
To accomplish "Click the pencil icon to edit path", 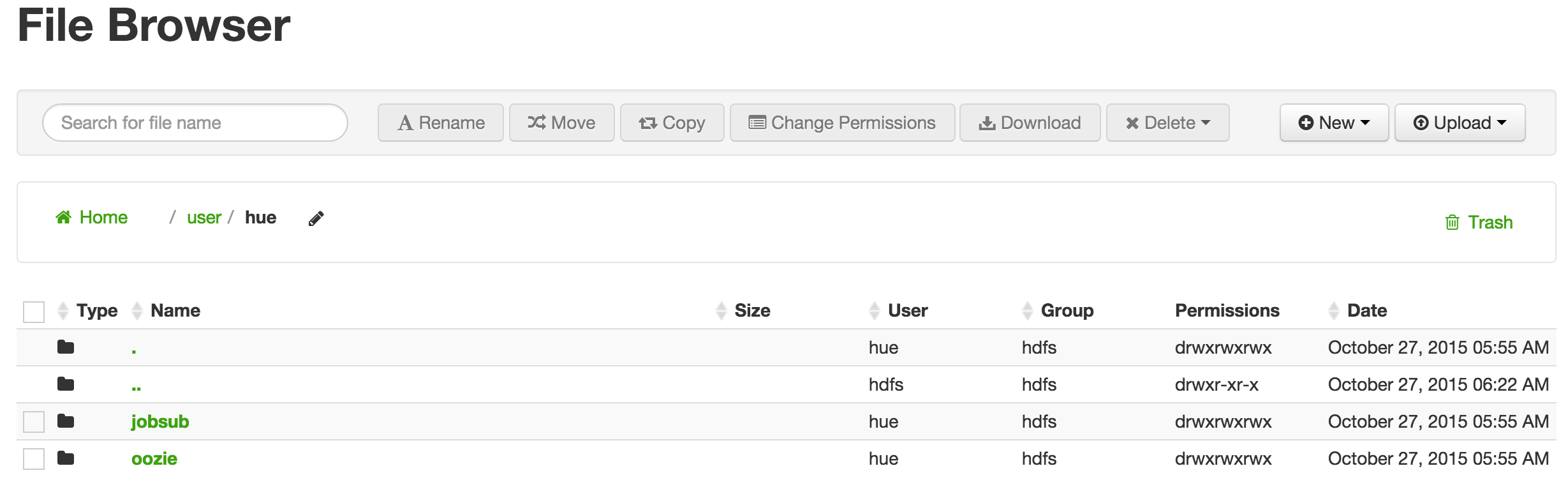I will (316, 219).
